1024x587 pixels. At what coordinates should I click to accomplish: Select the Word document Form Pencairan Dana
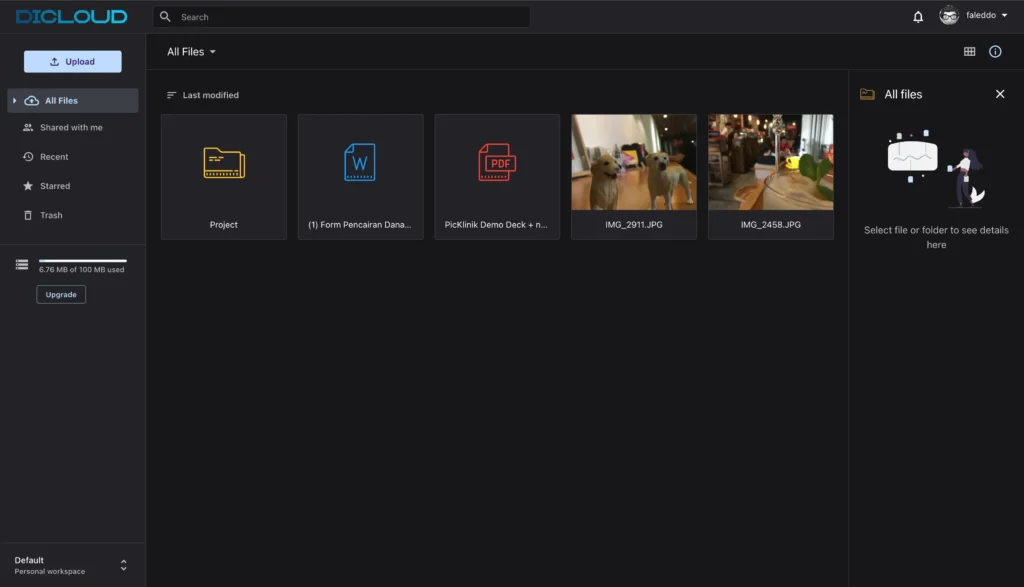(360, 176)
